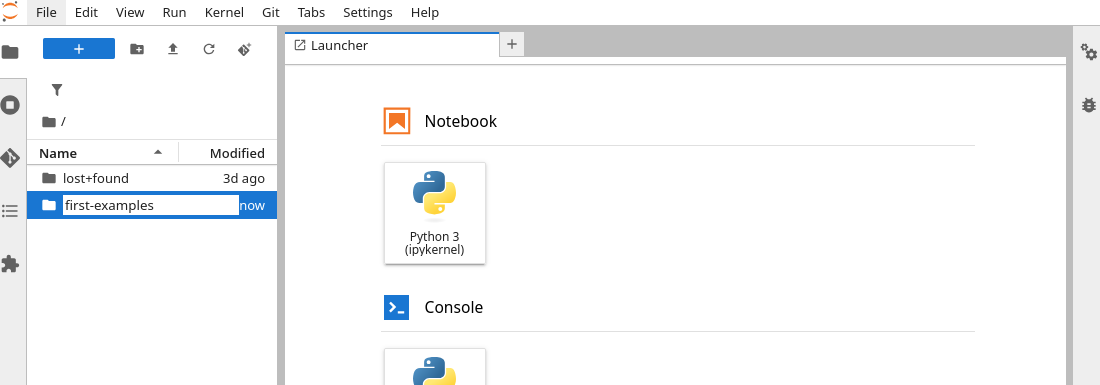Open the Edit menu
The width and height of the screenshot is (1100, 385).
86,13
